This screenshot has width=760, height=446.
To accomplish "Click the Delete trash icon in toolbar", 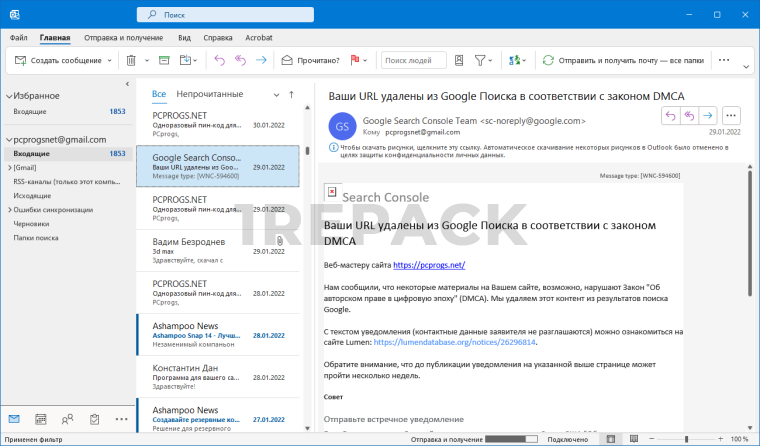I will click(x=131, y=60).
